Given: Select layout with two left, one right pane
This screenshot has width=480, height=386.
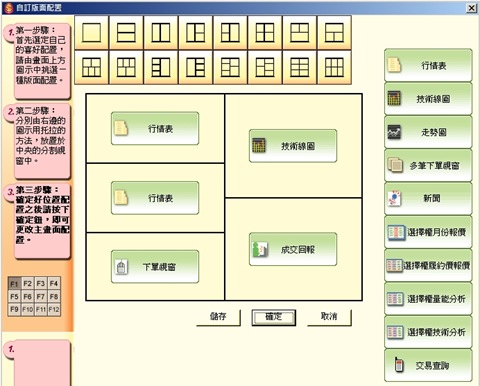Looking at the screenshot, I should click(230, 33).
